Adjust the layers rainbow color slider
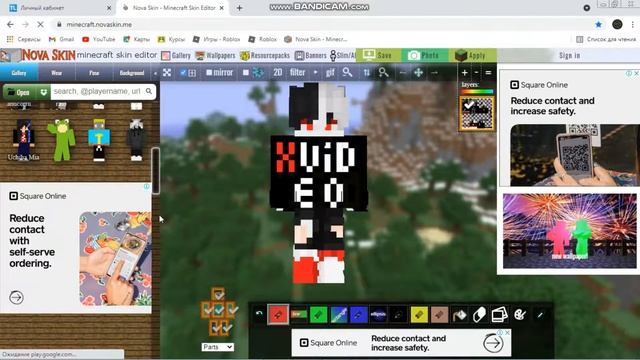The height and width of the screenshot is (360, 640). 477,91
